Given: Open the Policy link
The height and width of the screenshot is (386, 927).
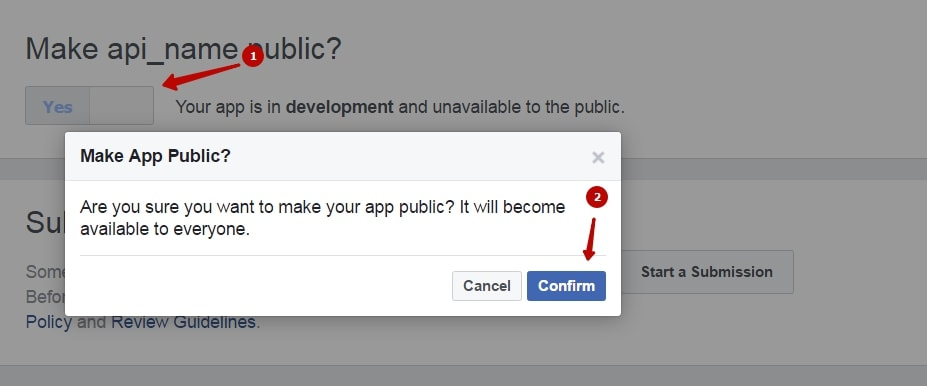Looking at the screenshot, I should [48, 322].
